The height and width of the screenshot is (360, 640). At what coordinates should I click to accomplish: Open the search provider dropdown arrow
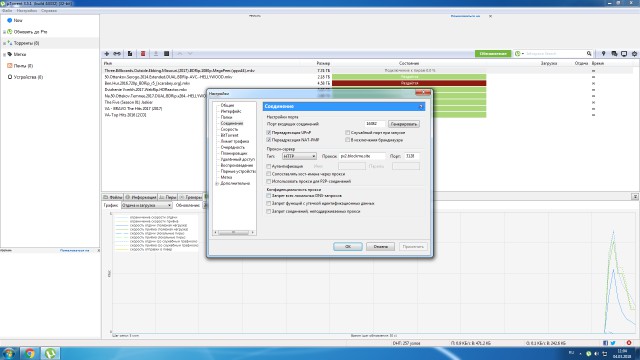click(523, 54)
